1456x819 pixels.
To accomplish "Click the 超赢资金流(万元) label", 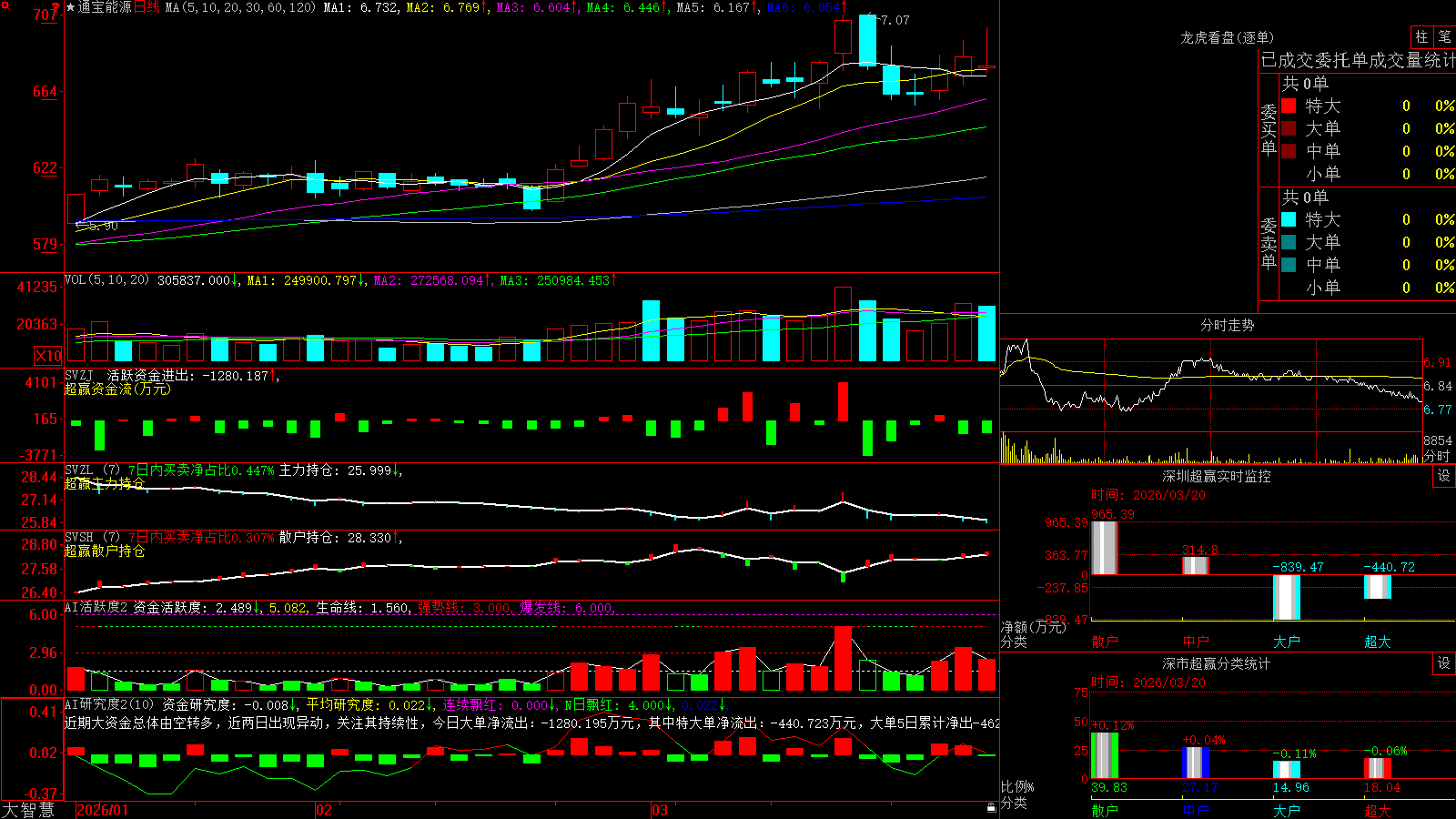I will pos(117,389).
